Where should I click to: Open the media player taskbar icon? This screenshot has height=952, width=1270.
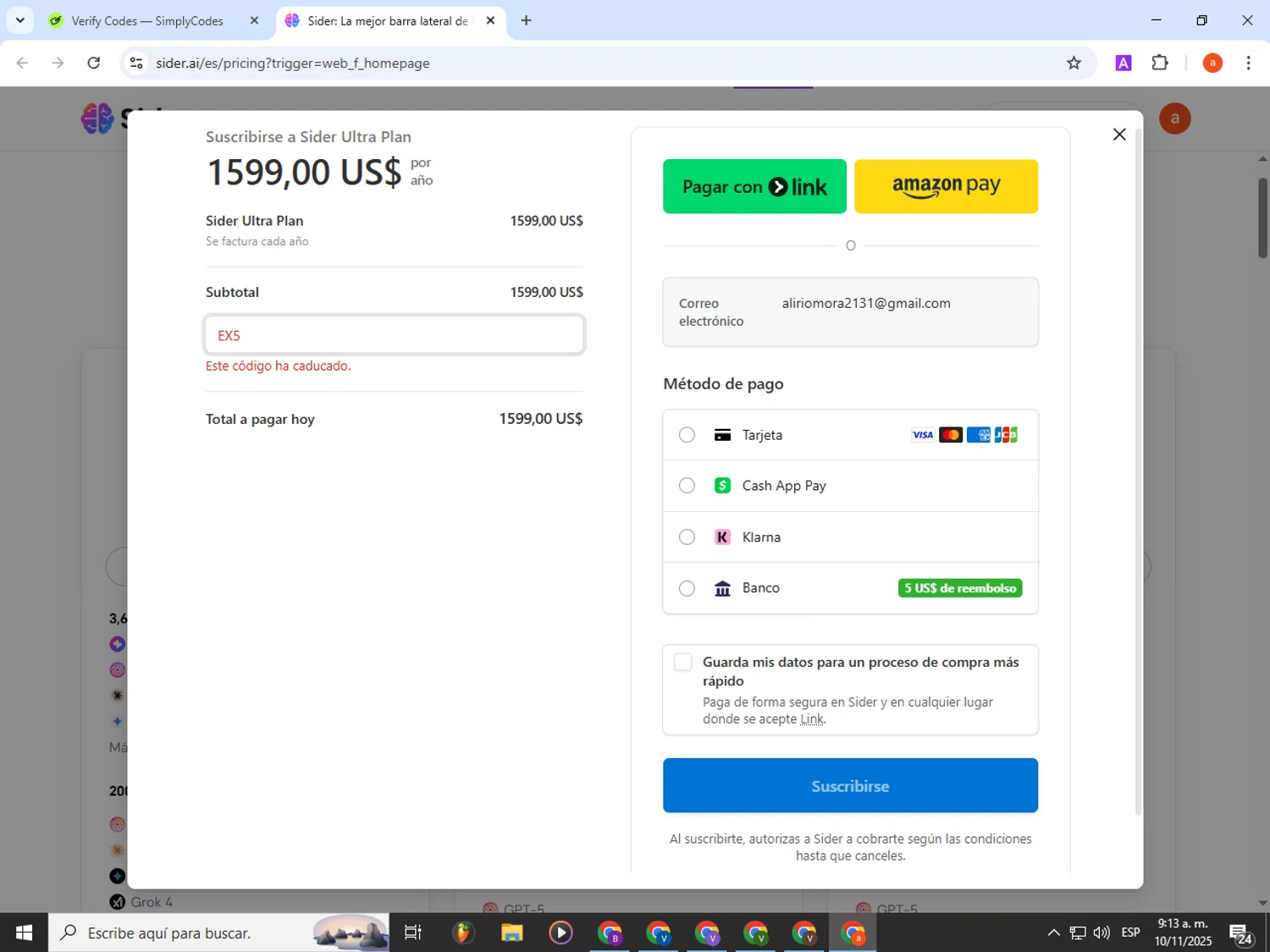pos(560,933)
